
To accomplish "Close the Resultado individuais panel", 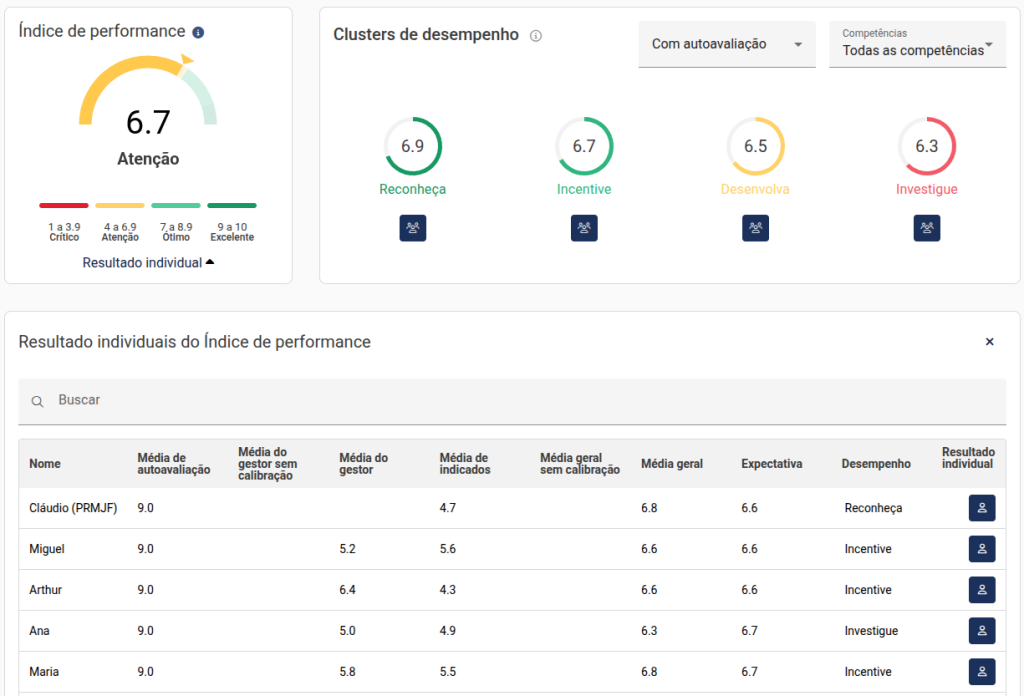I will pos(990,342).
